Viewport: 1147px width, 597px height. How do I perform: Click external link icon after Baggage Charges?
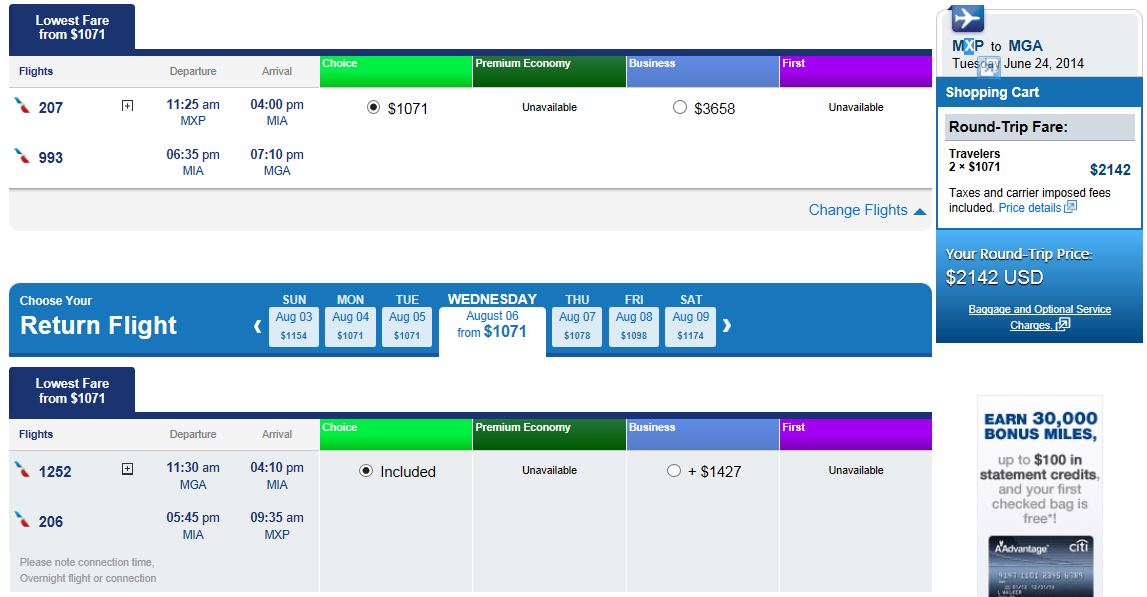click(x=1063, y=324)
